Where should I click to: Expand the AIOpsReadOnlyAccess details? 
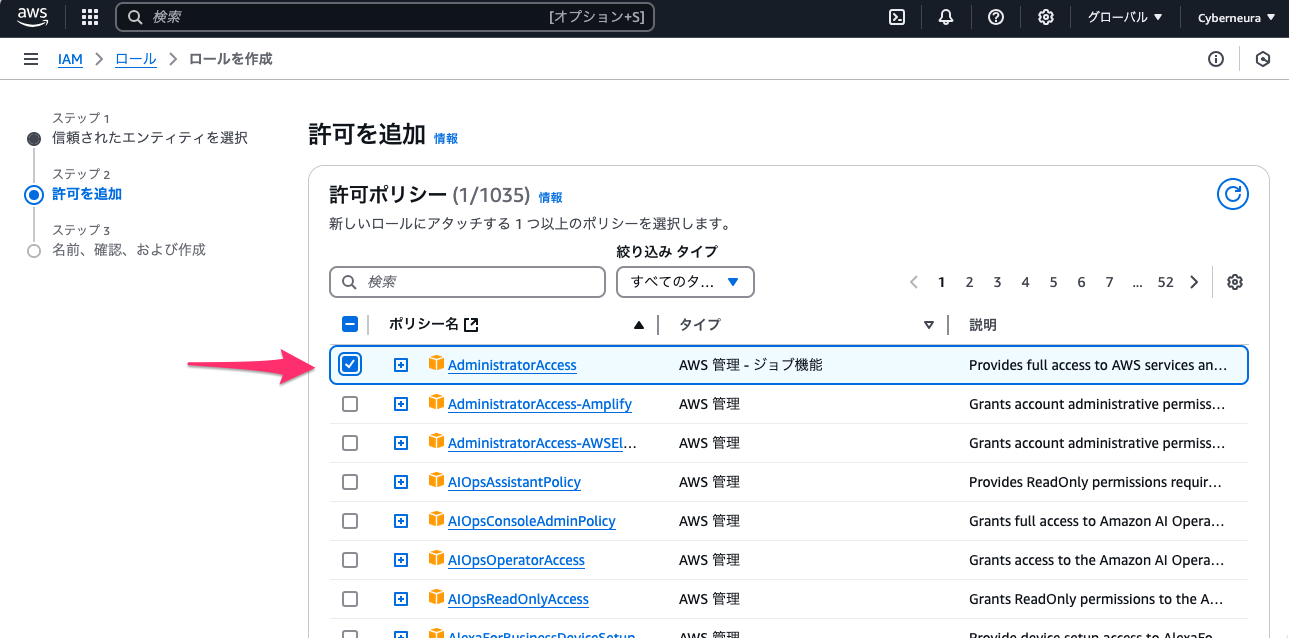coord(401,599)
